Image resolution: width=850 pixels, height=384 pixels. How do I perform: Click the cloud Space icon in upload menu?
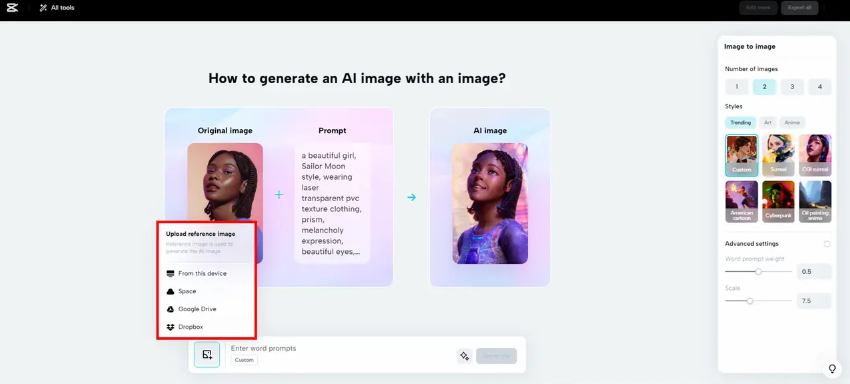click(x=170, y=291)
